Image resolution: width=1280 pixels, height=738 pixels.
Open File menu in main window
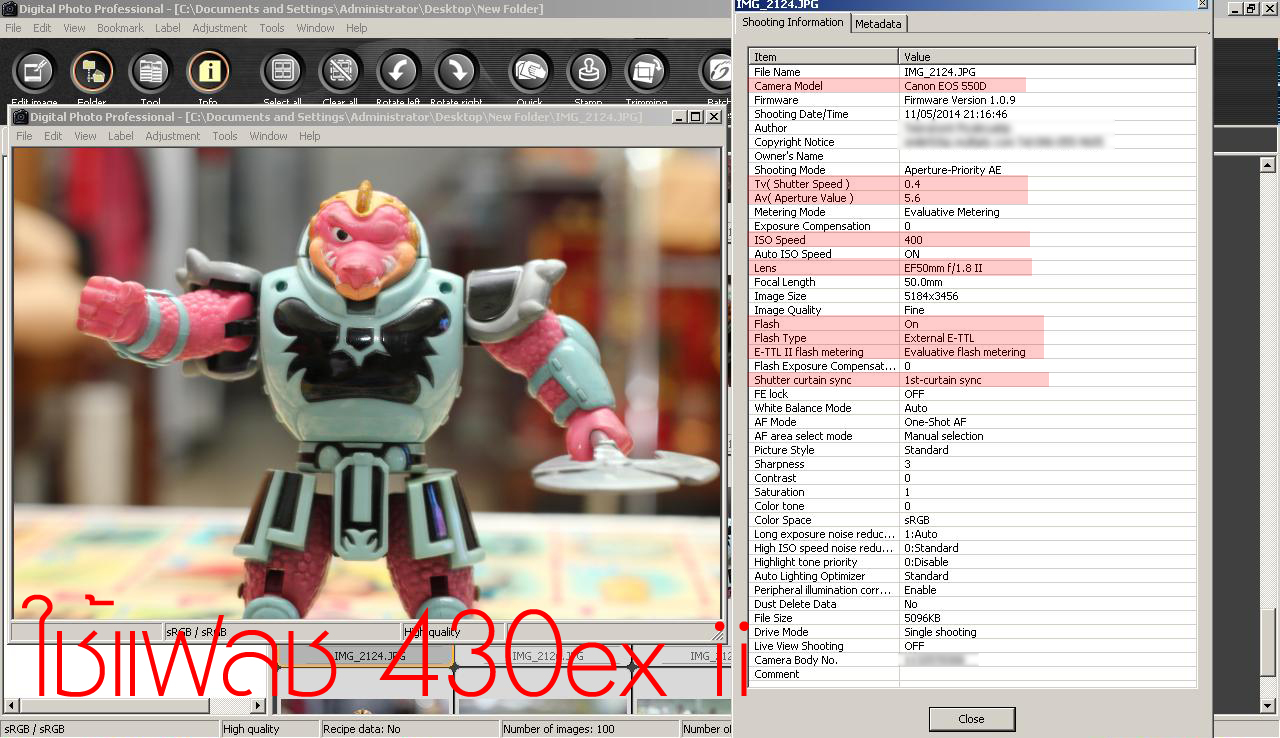(x=13, y=28)
